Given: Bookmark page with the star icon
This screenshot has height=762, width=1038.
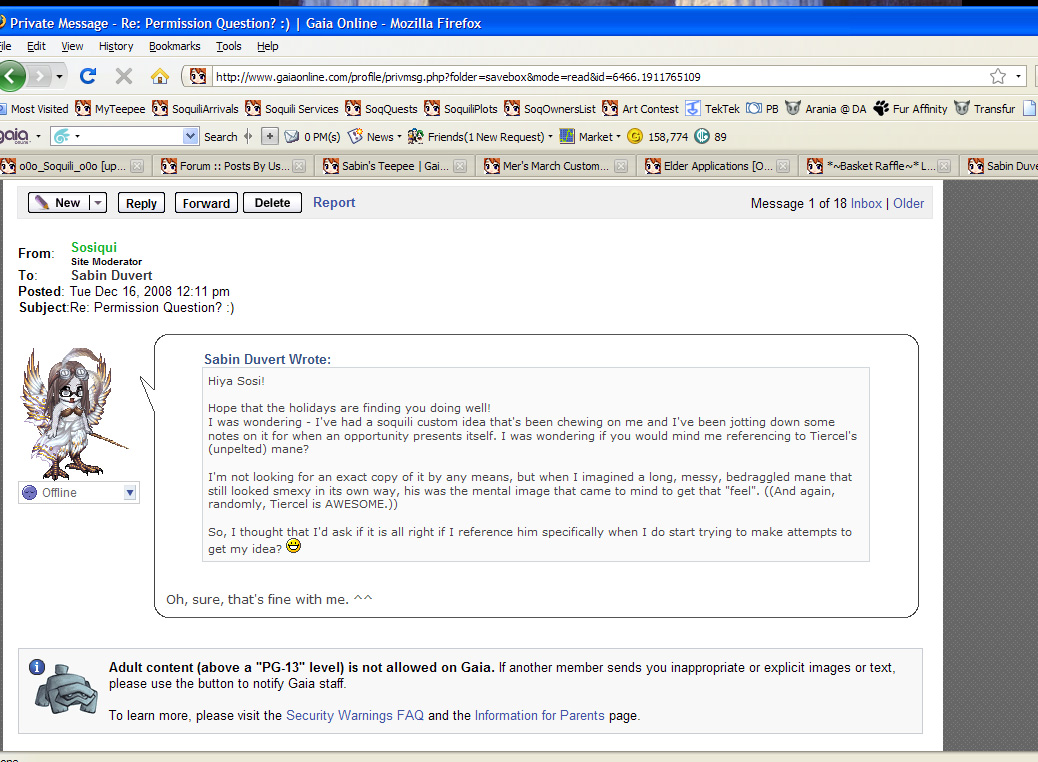Looking at the screenshot, I should pos(997,76).
